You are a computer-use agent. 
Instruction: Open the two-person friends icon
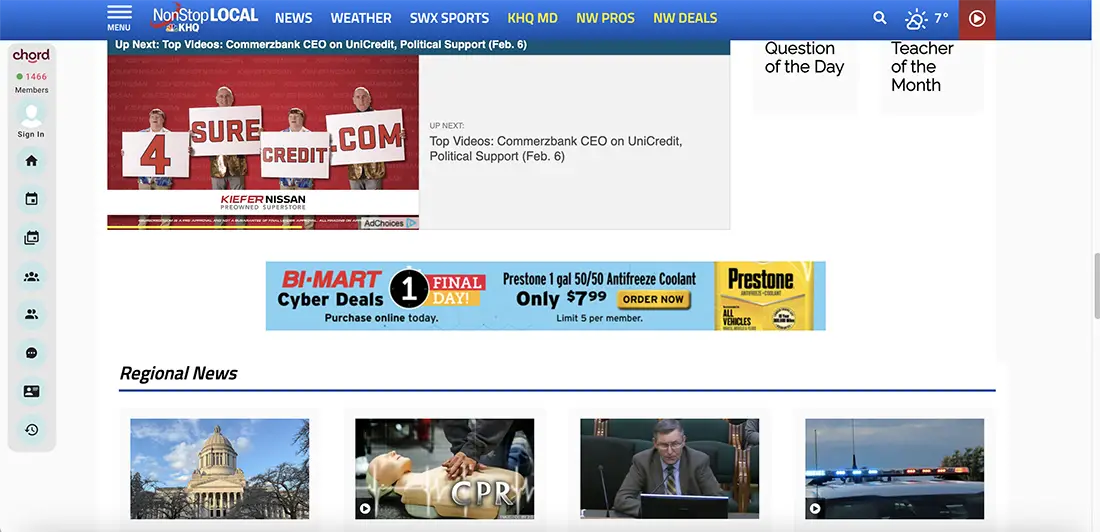[32, 314]
